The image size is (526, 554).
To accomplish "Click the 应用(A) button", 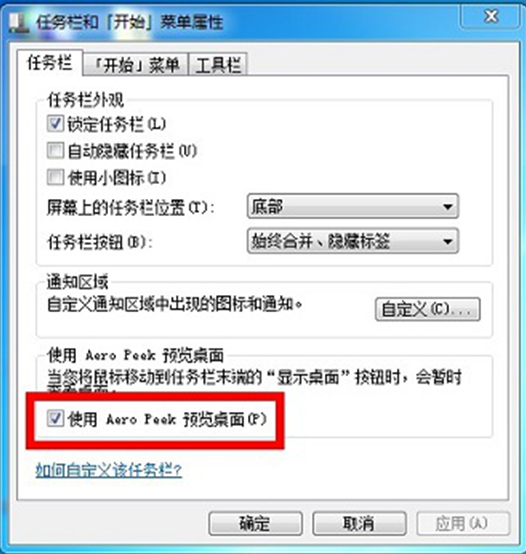I will [463, 523].
